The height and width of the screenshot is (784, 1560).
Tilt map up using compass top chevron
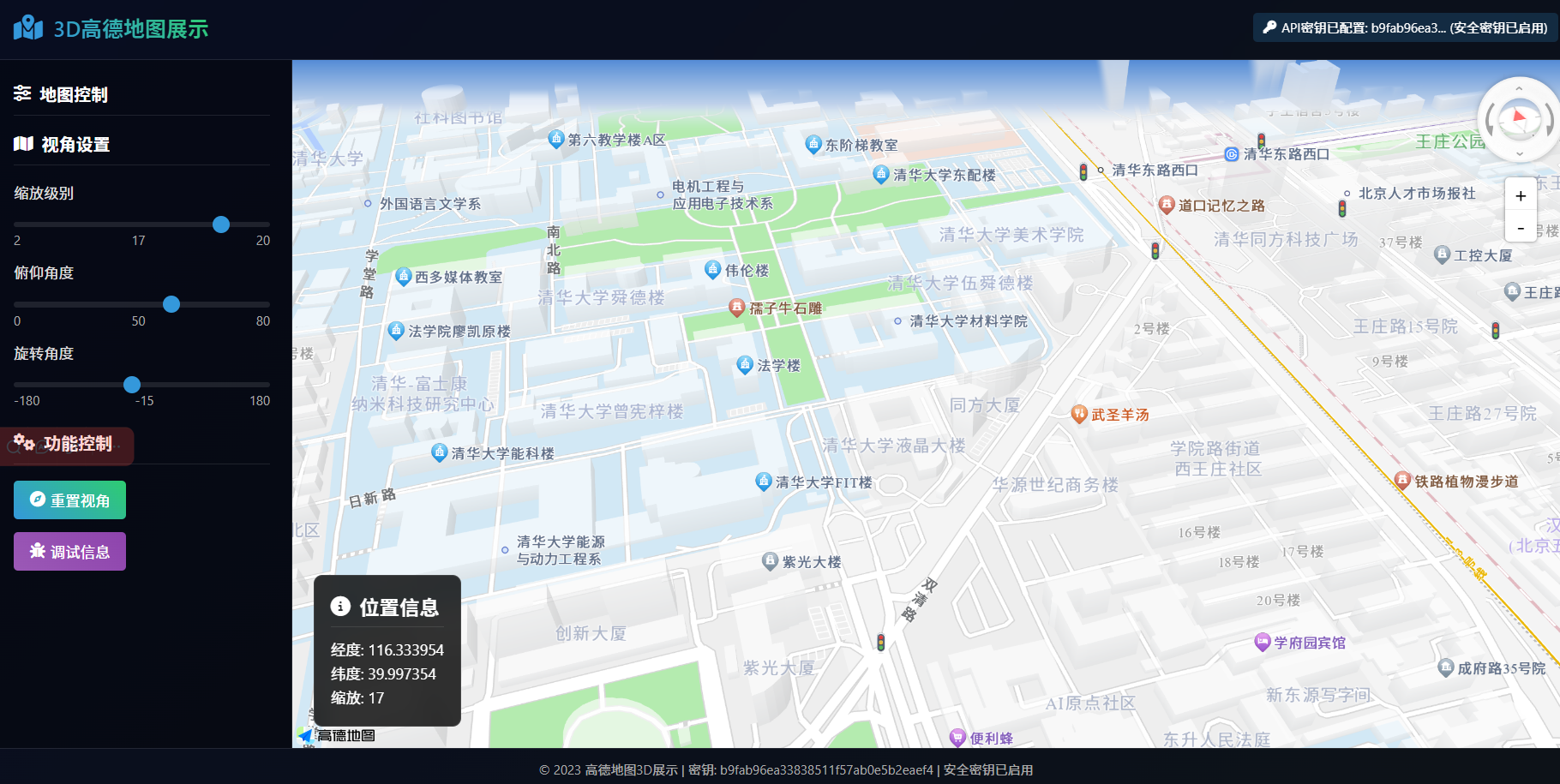[1519, 88]
